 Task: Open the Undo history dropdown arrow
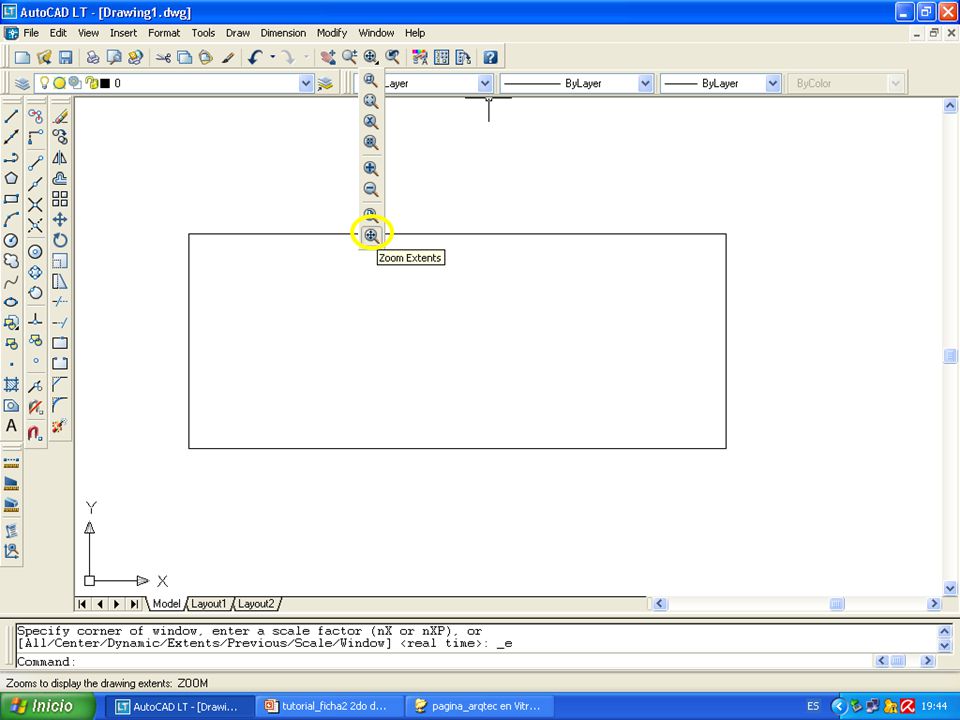272,58
